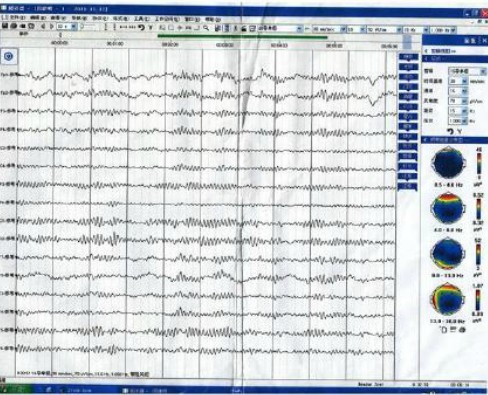This screenshot has height=395, width=488.
Task: Open the time base 30 mm/sec dropdown
Action: click(329, 29)
